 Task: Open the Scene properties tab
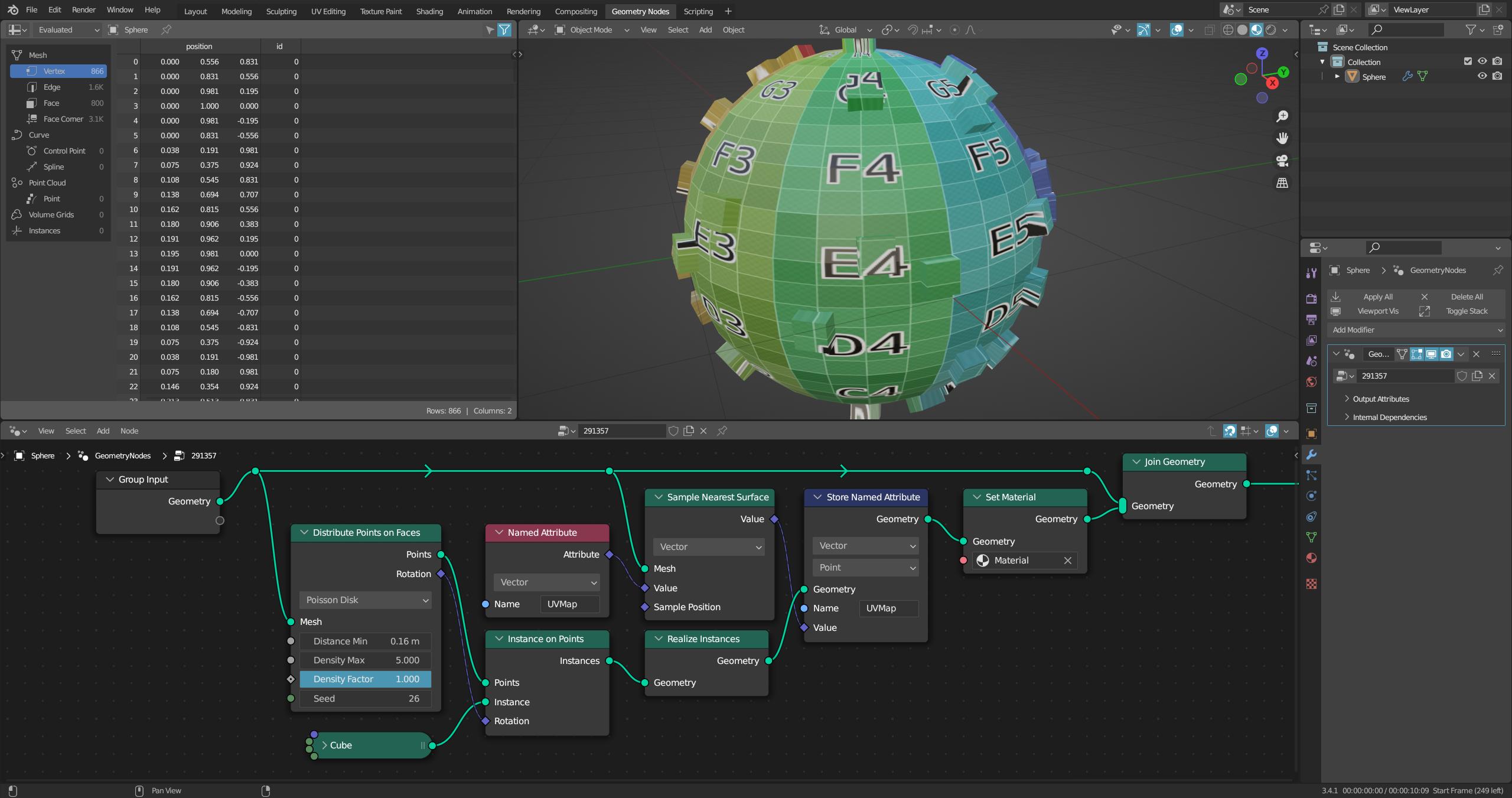(1311, 361)
